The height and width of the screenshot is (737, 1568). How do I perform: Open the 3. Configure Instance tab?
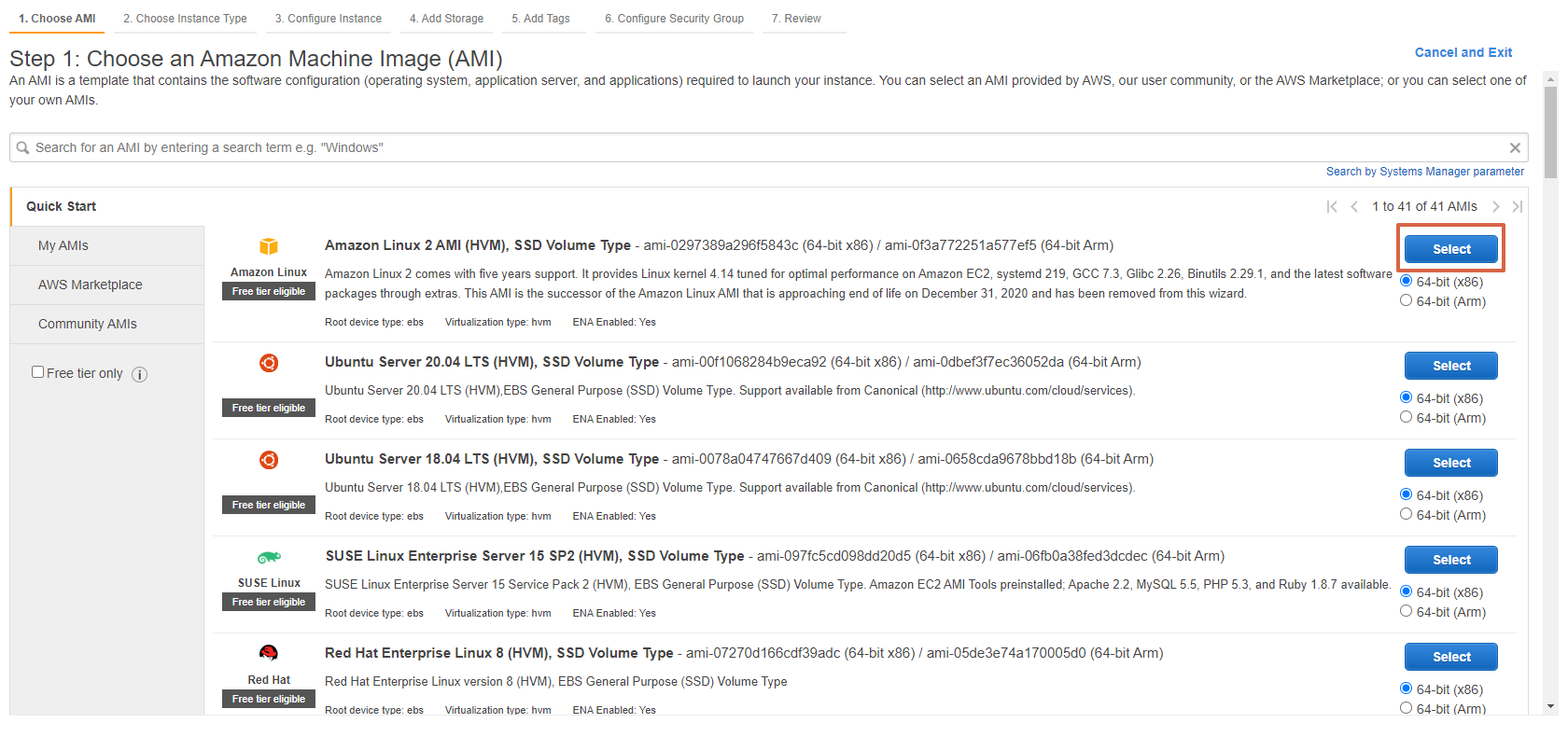tap(328, 19)
